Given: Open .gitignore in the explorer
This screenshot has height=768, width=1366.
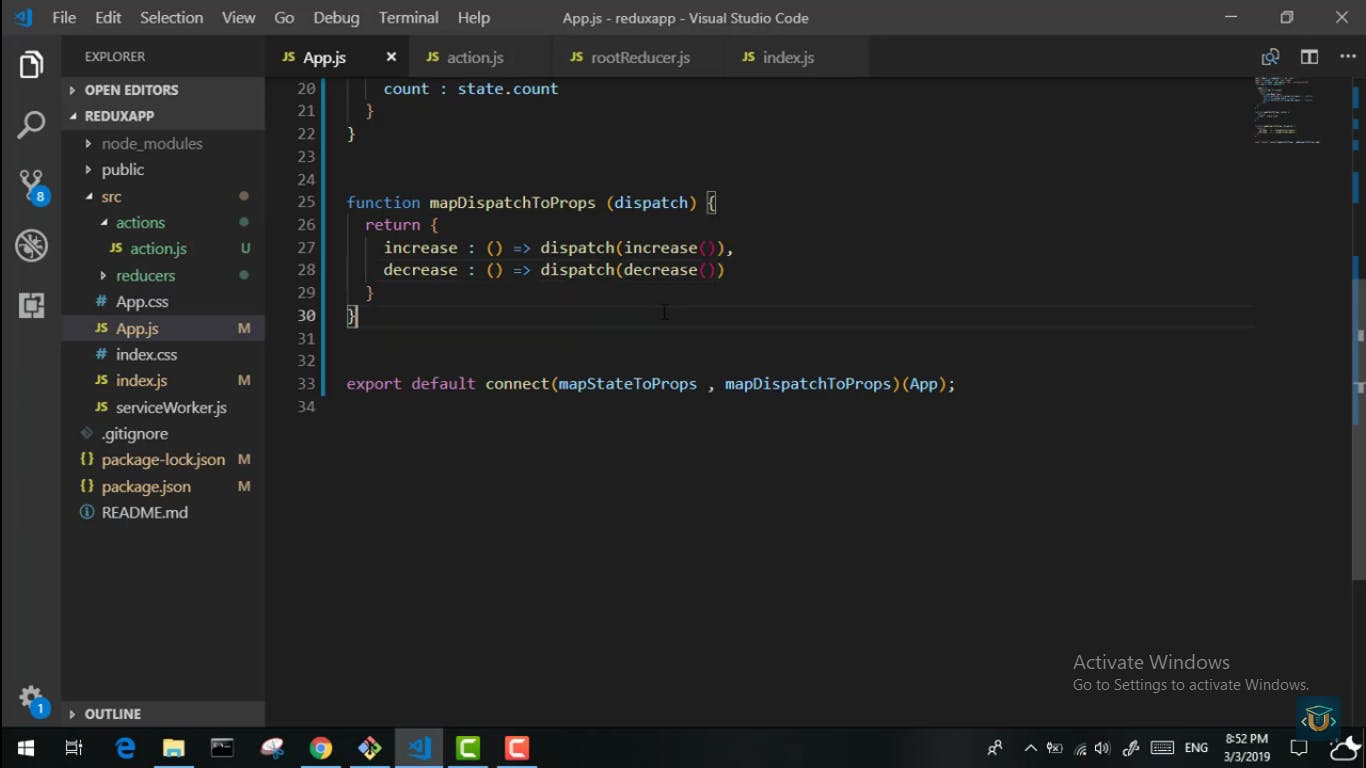Looking at the screenshot, I should click(x=134, y=434).
